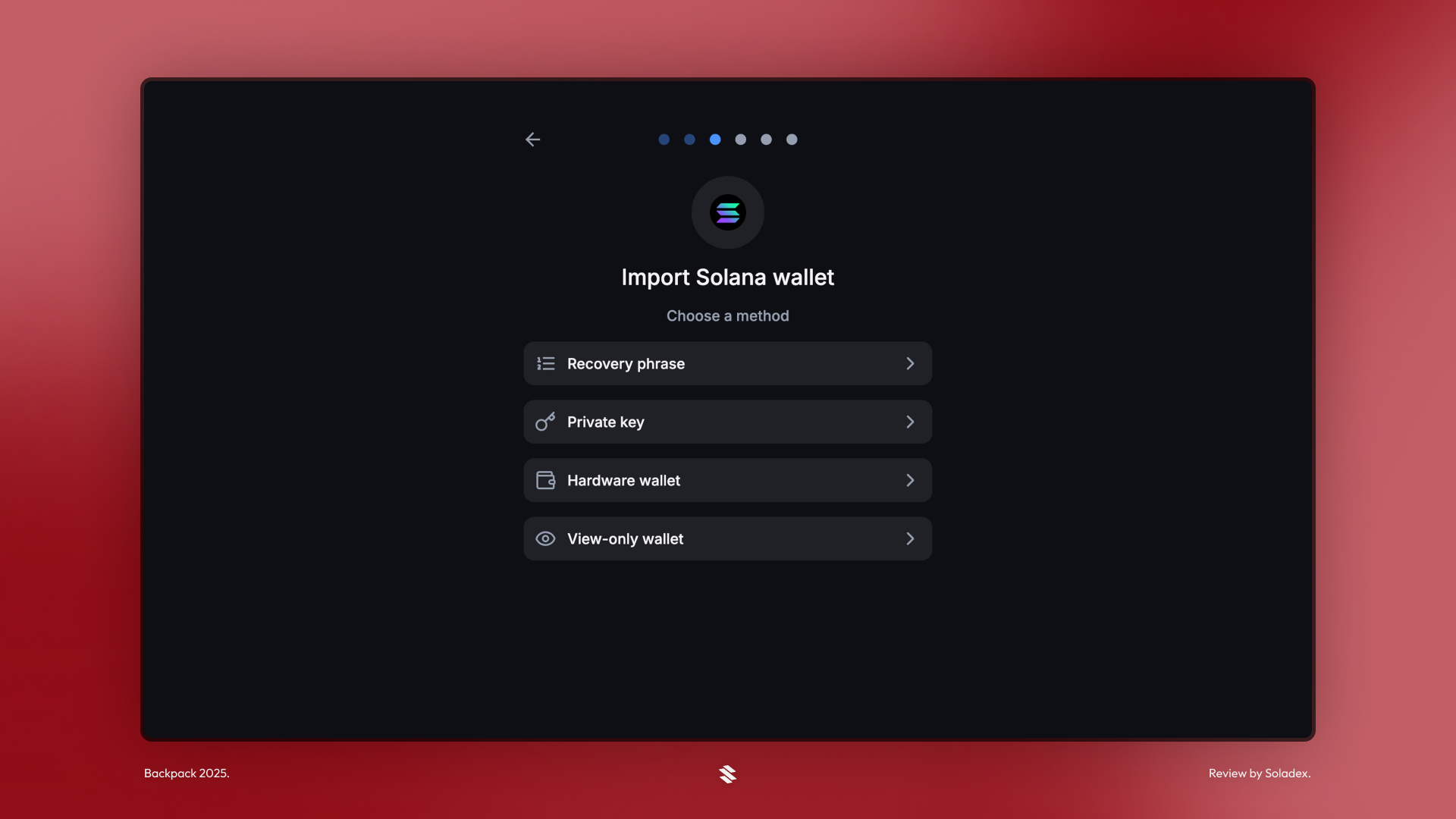This screenshot has height=819, width=1456.
Task: Click the second progress step dot
Action: point(689,140)
